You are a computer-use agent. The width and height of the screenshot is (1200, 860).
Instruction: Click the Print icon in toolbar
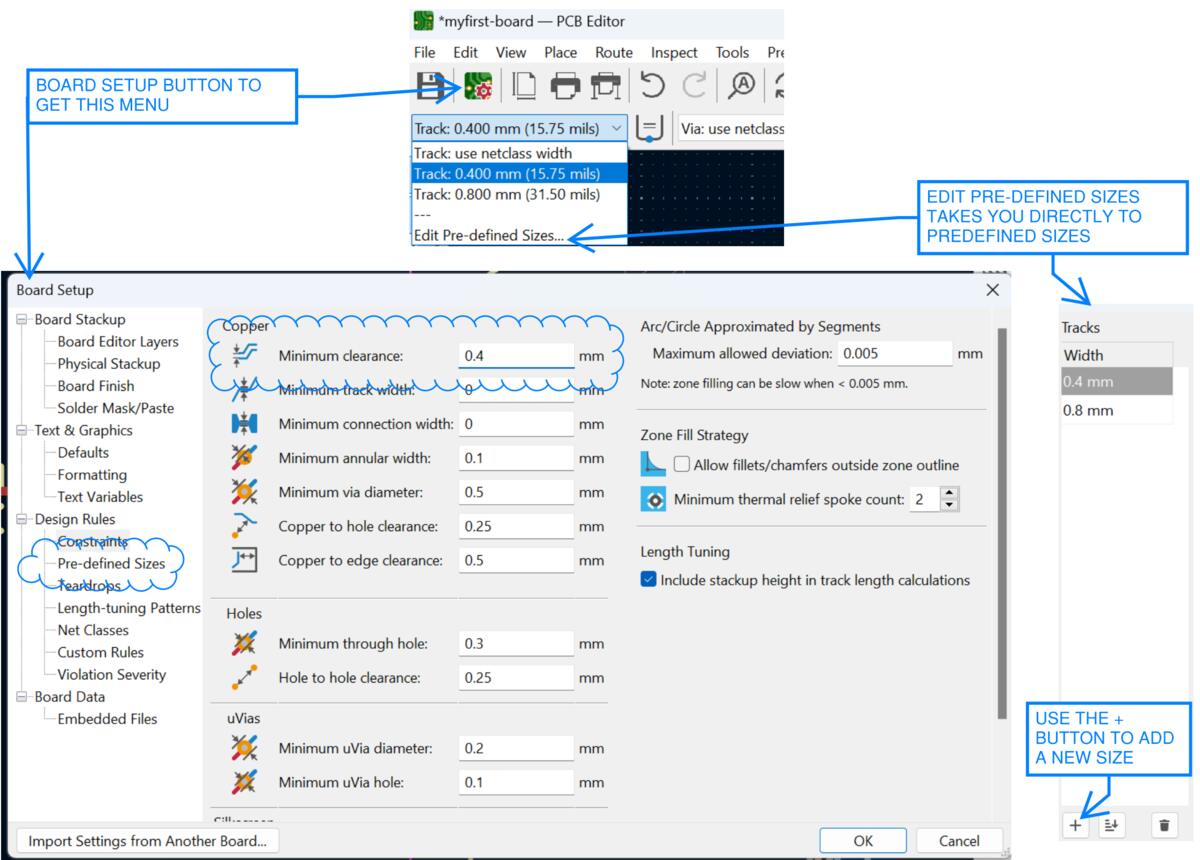tap(565, 87)
